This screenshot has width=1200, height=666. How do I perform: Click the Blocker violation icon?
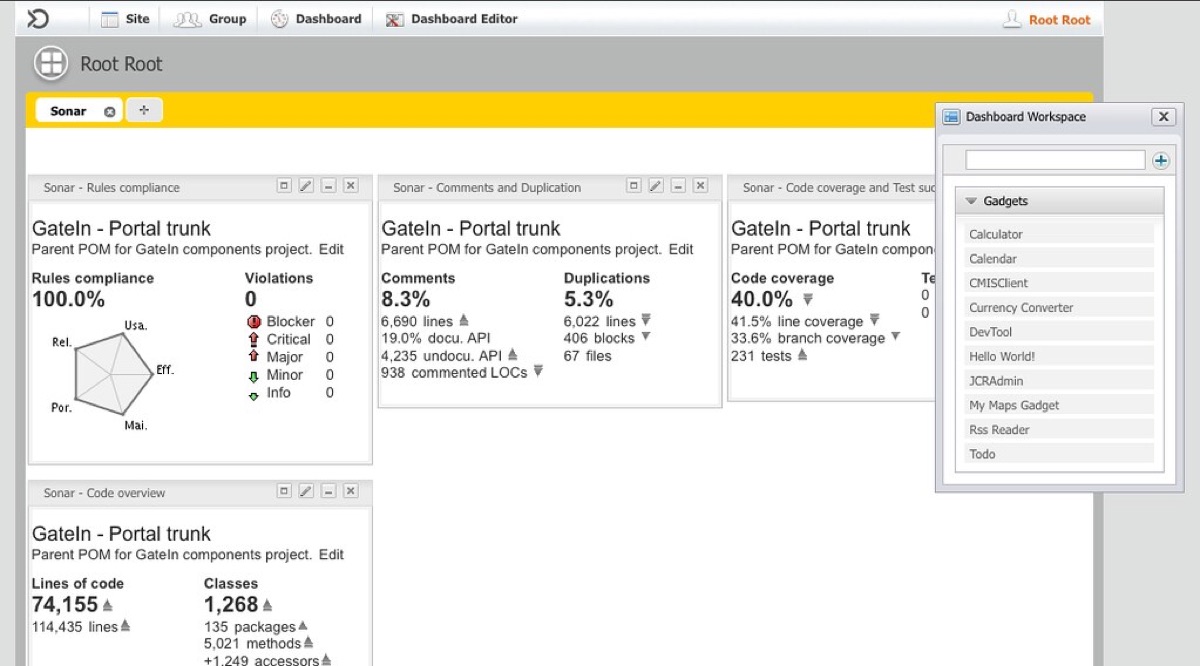(x=253, y=322)
